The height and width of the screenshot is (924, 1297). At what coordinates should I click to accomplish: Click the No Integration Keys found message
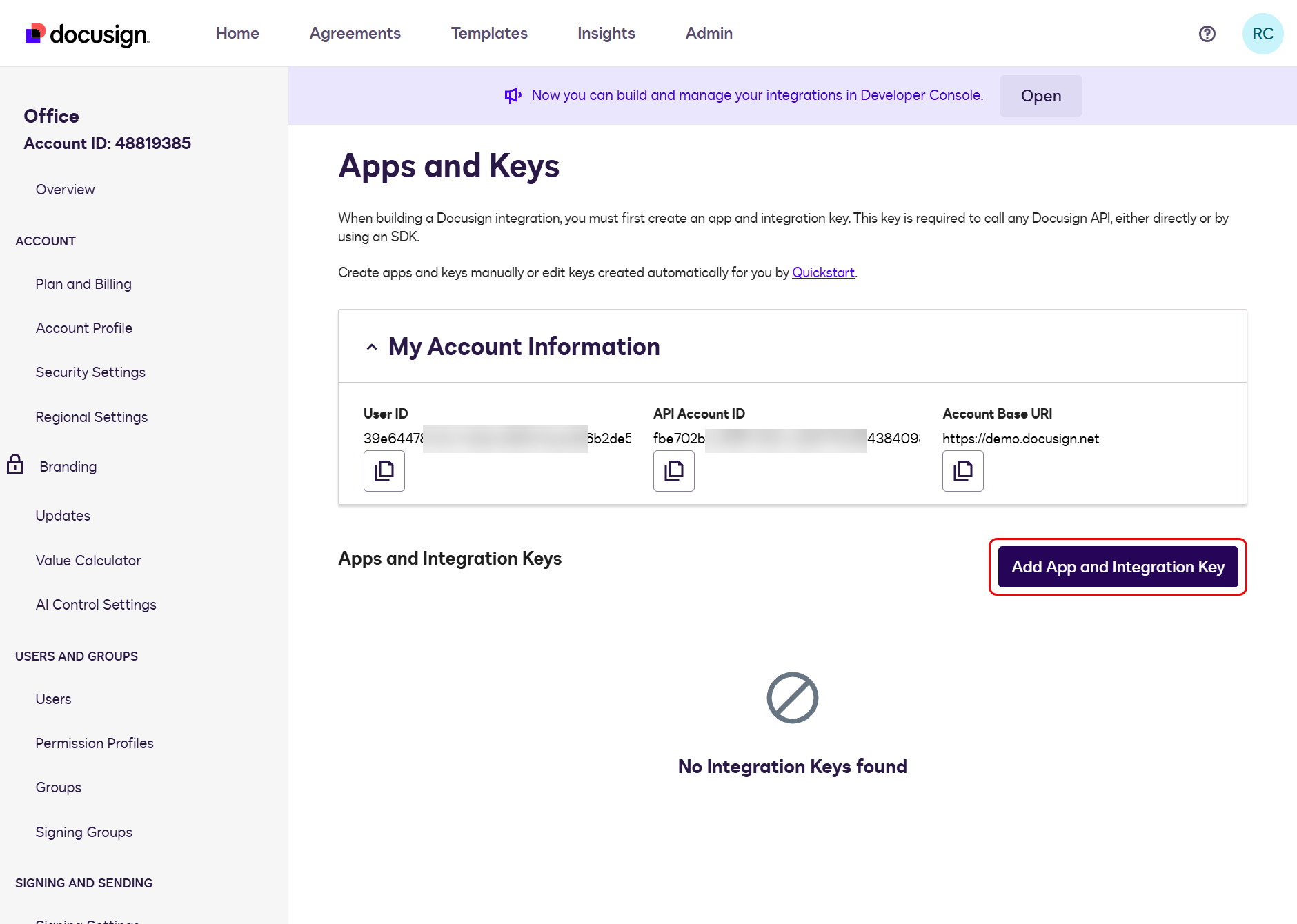tap(793, 766)
